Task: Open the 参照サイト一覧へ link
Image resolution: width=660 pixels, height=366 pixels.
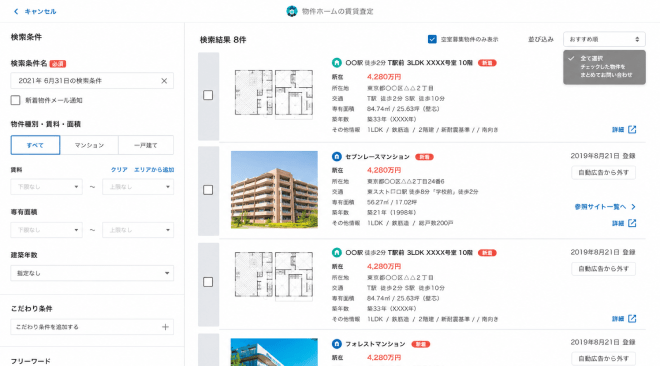Action: tap(600, 207)
